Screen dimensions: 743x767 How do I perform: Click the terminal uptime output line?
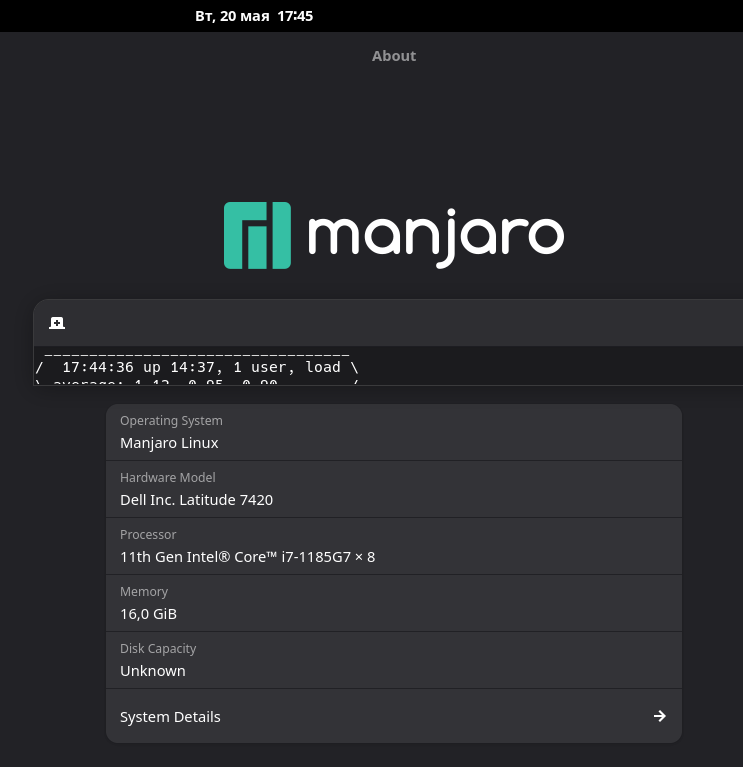coord(197,367)
